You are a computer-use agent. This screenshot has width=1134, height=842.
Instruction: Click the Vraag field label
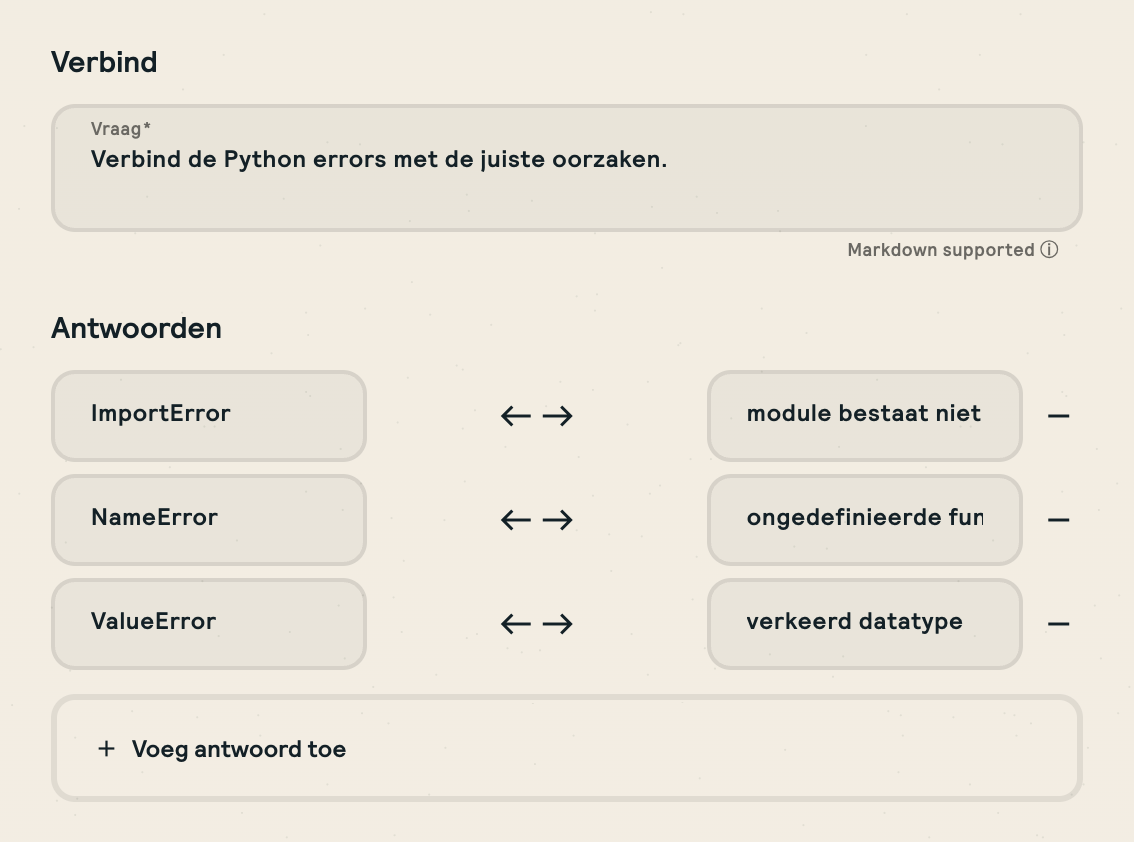[x=120, y=129]
